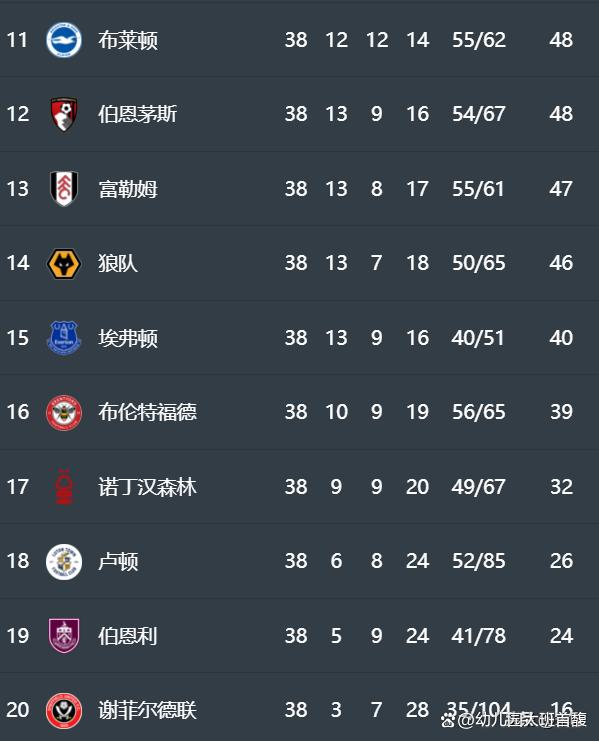Image resolution: width=599 pixels, height=741 pixels.
Task: Click the Burnley club crest
Action: (x=64, y=636)
